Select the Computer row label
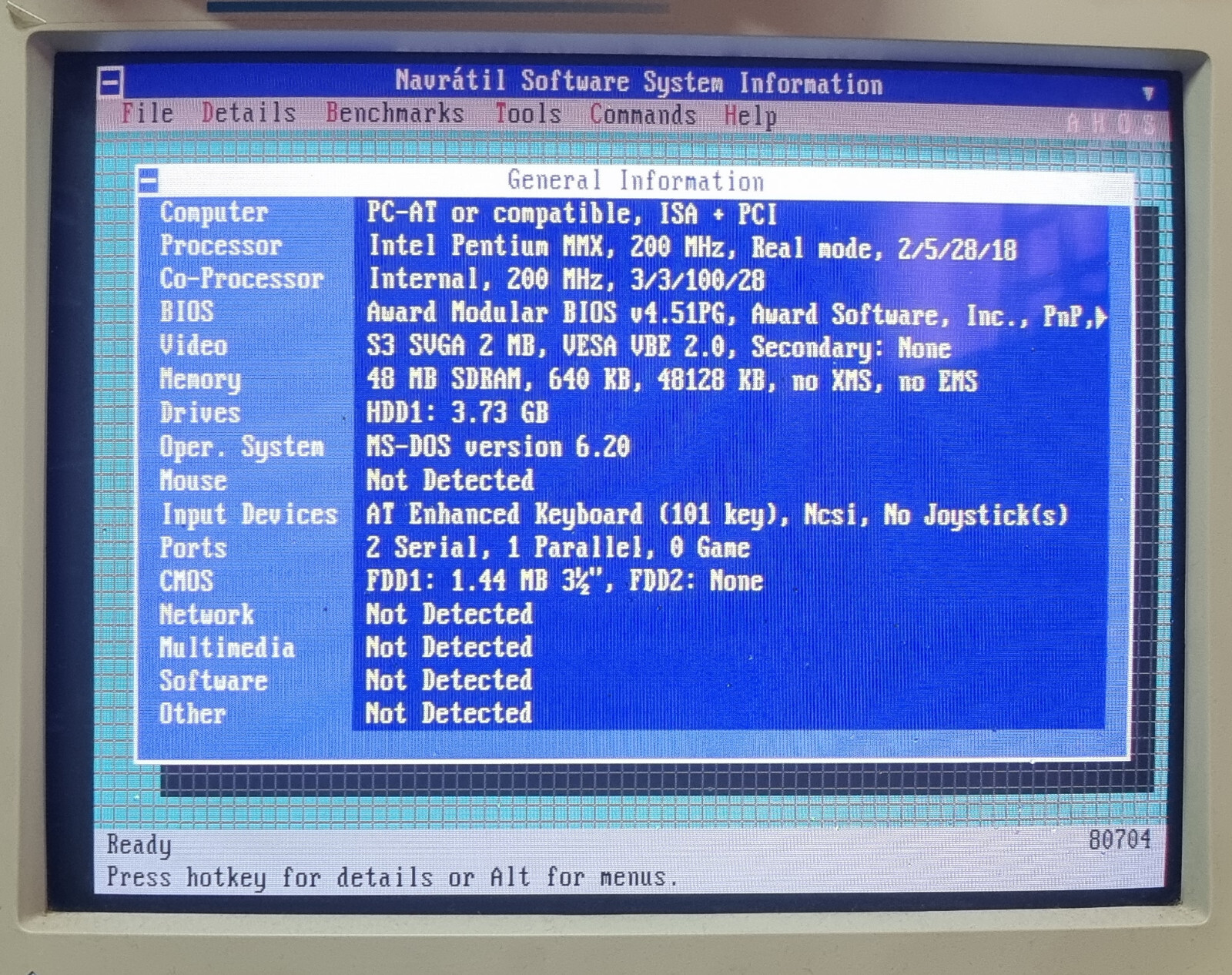This screenshot has width=1232, height=975. pos(214,213)
